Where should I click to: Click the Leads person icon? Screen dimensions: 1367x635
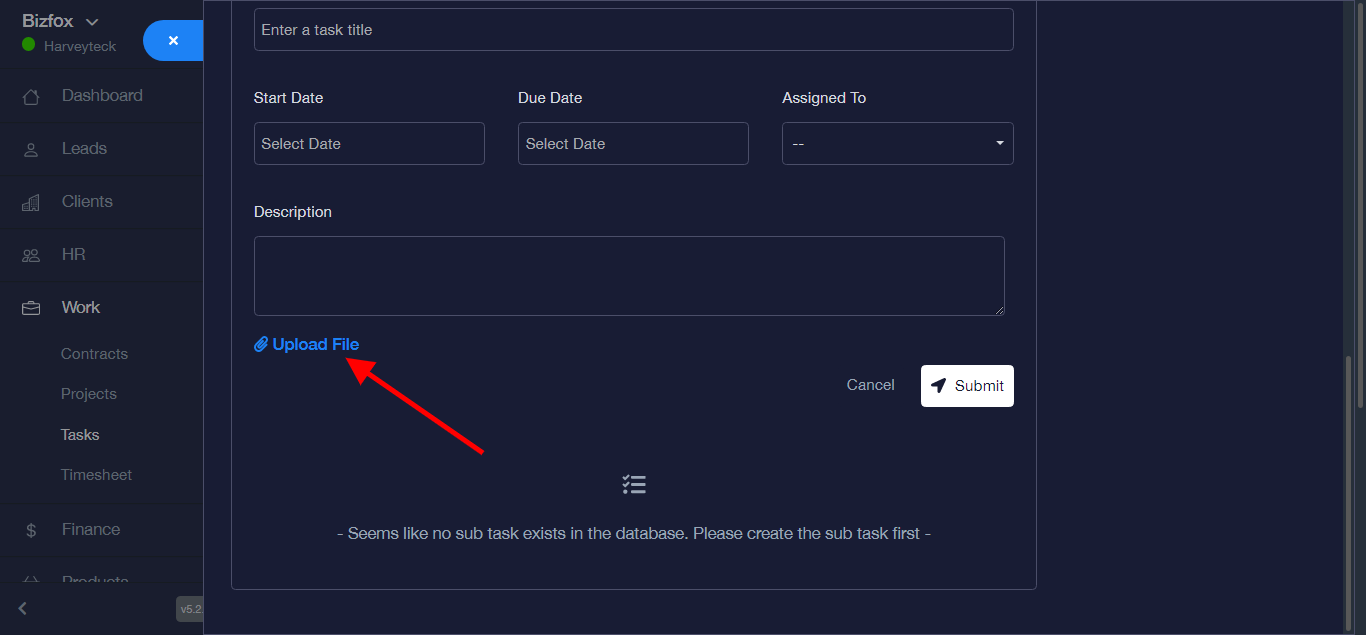tap(31, 149)
